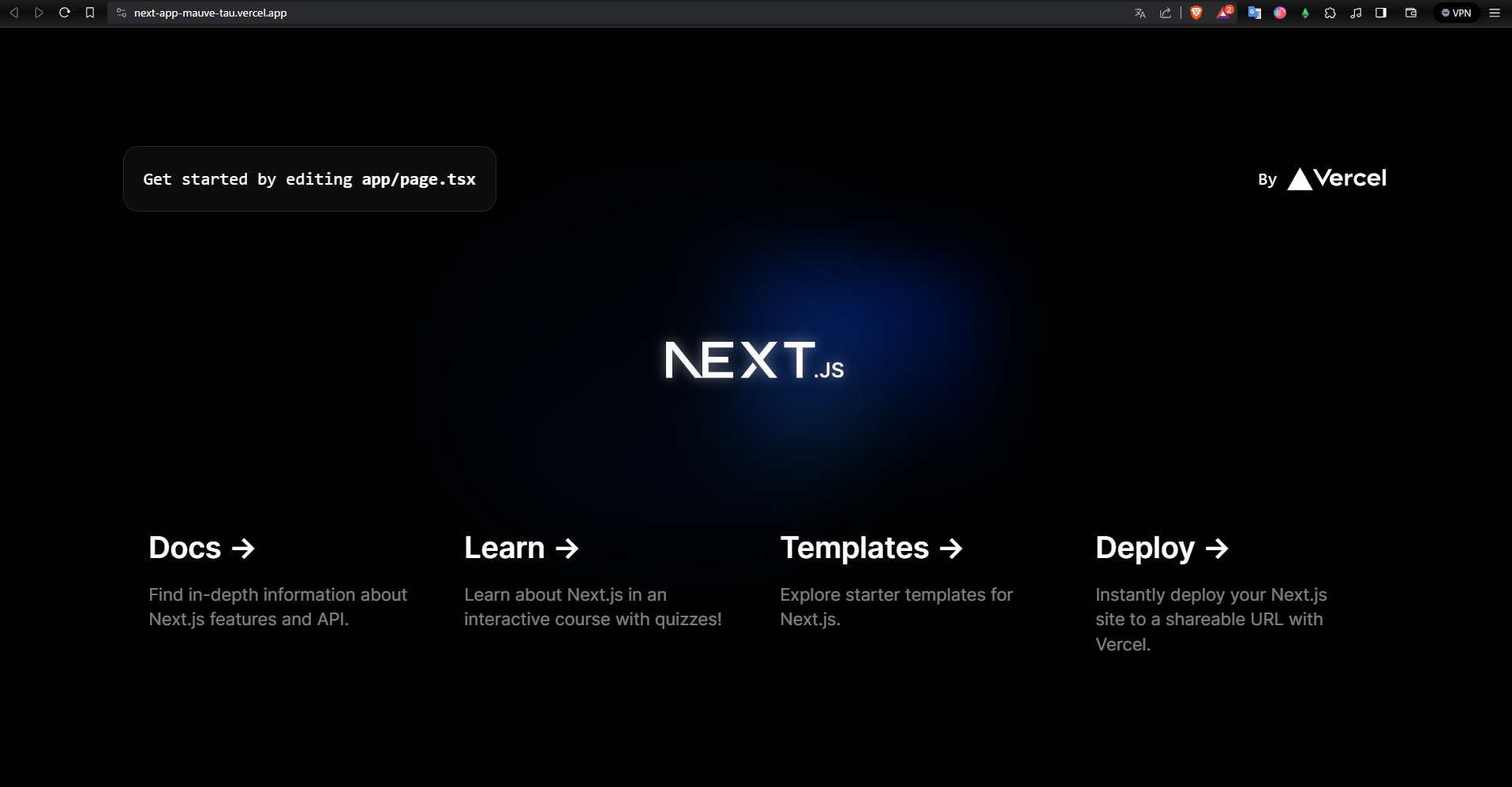Toggle the browser sidebar panel icon

coord(1380,13)
